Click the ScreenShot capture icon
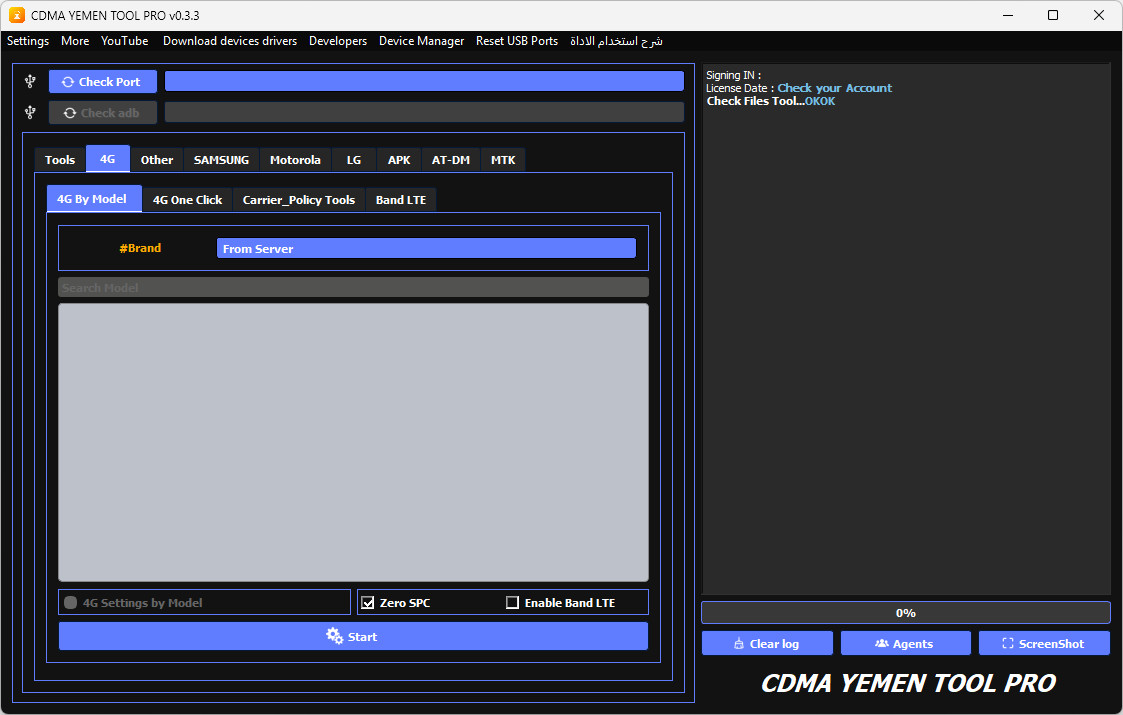Image resolution: width=1123 pixels, height=715 pixels. (1007, 644)
